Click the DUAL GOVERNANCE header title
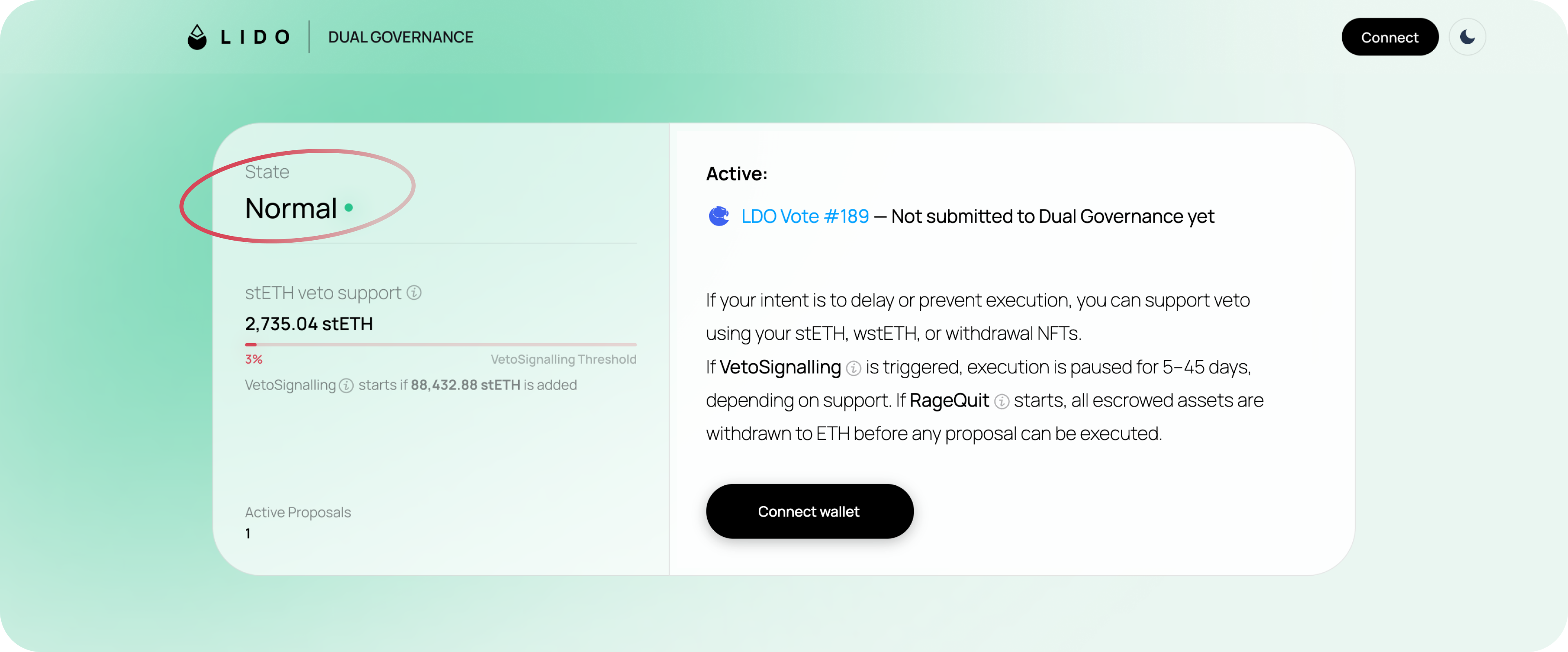The width and height of the screenshot is (1568, 652). coord(401,37)
